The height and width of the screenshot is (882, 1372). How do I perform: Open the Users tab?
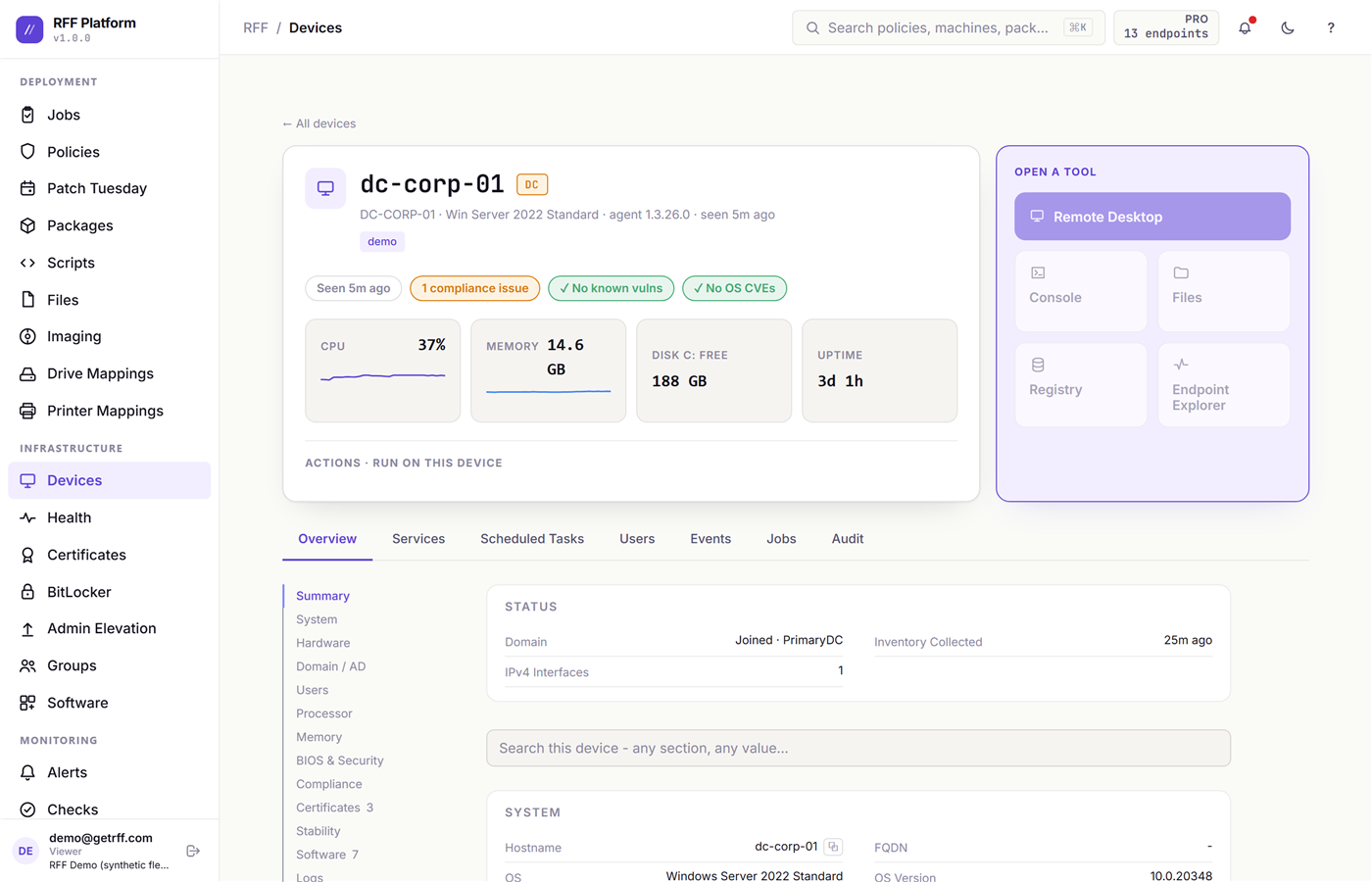click(637, 539)
